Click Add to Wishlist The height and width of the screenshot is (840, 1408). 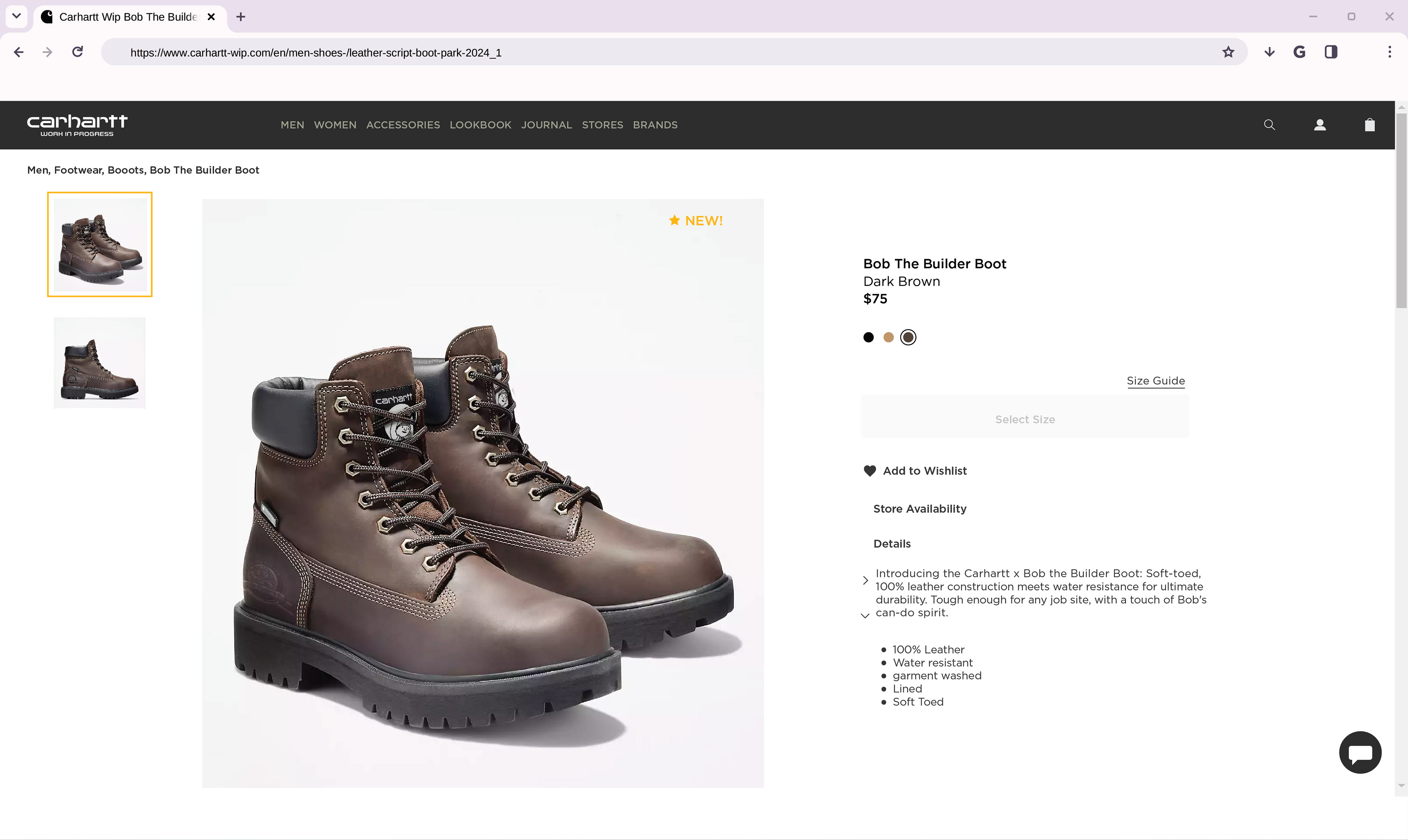924,471
